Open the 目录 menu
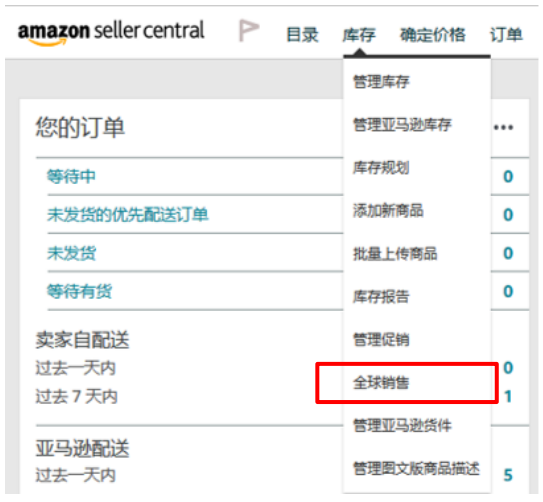Viewport: 543px width, 502px height. [302, 35]
